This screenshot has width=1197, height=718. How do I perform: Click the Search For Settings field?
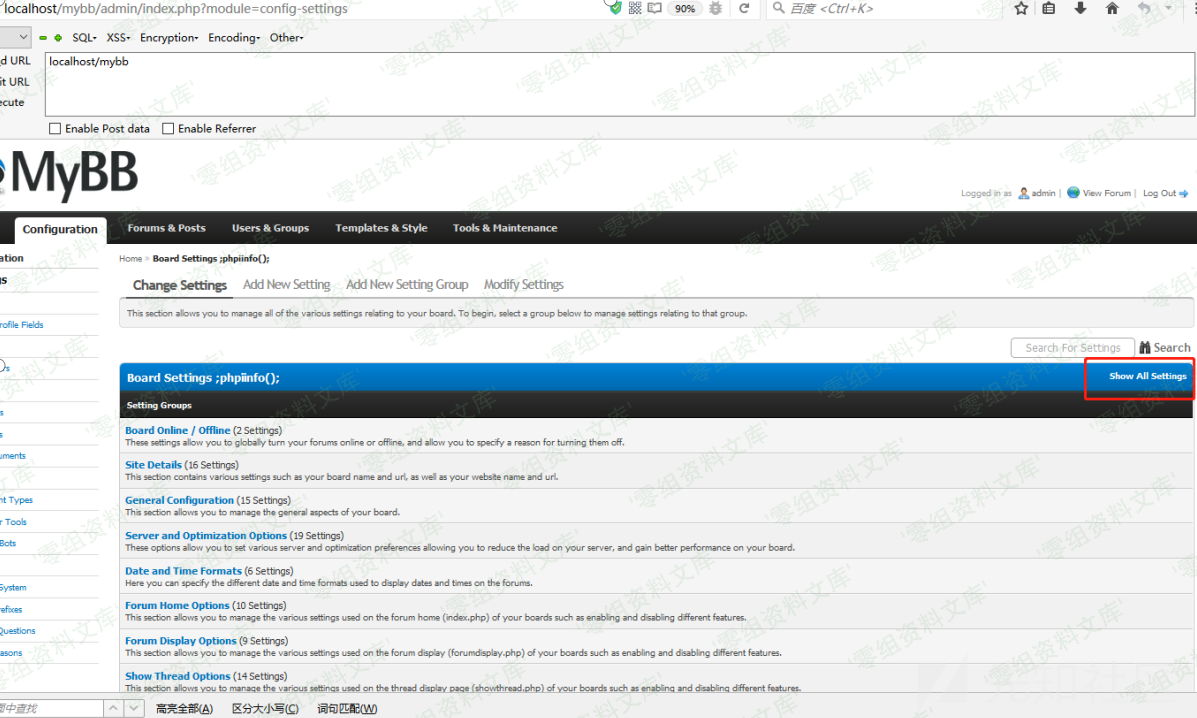point(1072,348)
